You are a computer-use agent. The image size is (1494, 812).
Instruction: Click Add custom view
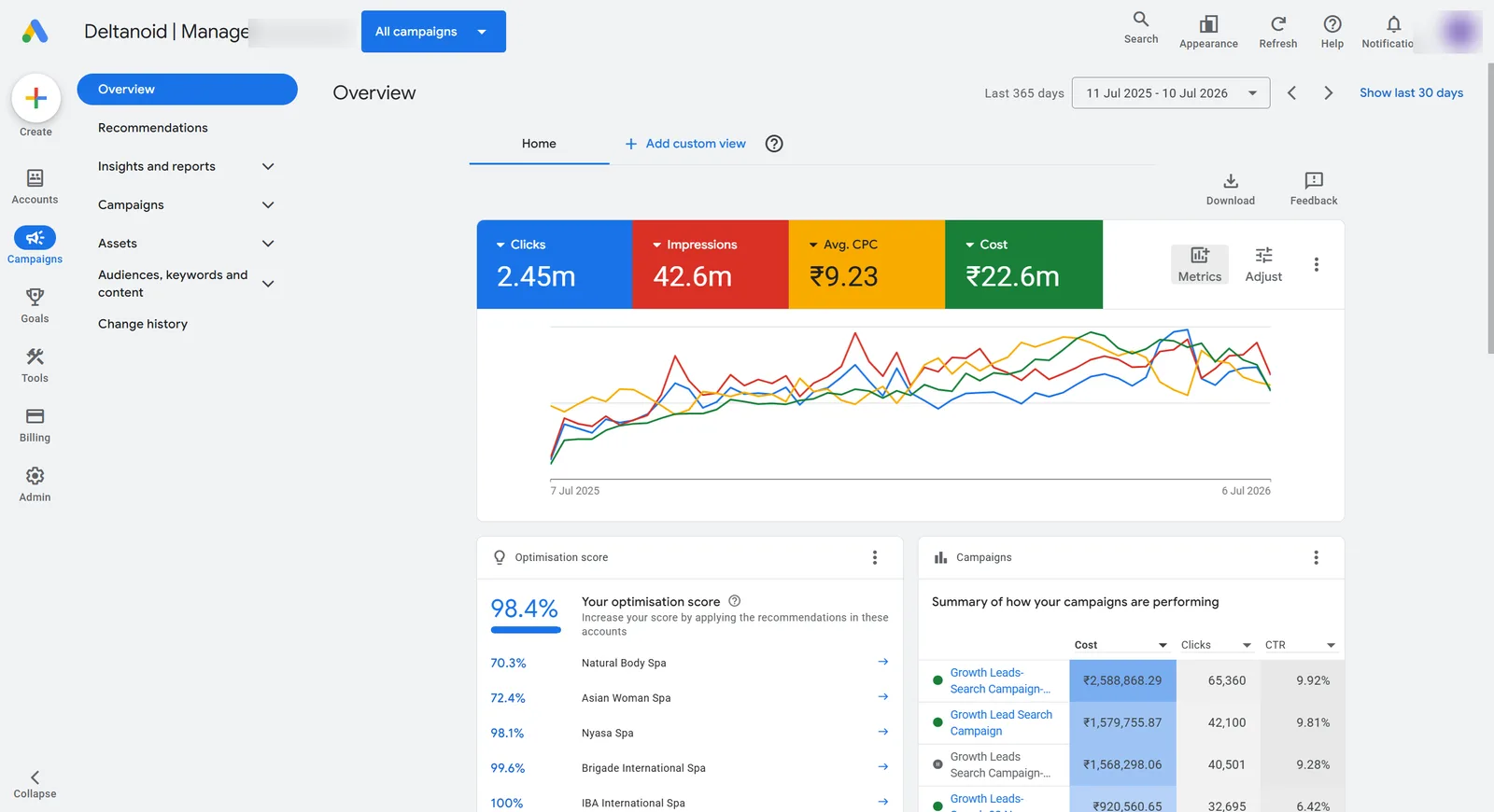[x=685, y=144]
